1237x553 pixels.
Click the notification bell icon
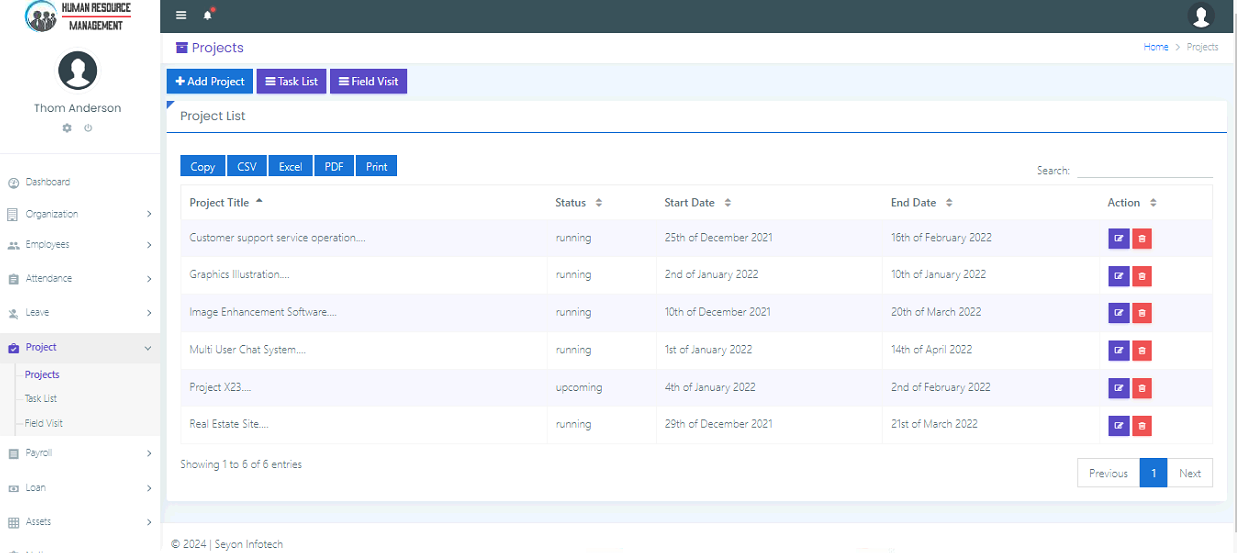pyautogui.click(x=208, y=15)
